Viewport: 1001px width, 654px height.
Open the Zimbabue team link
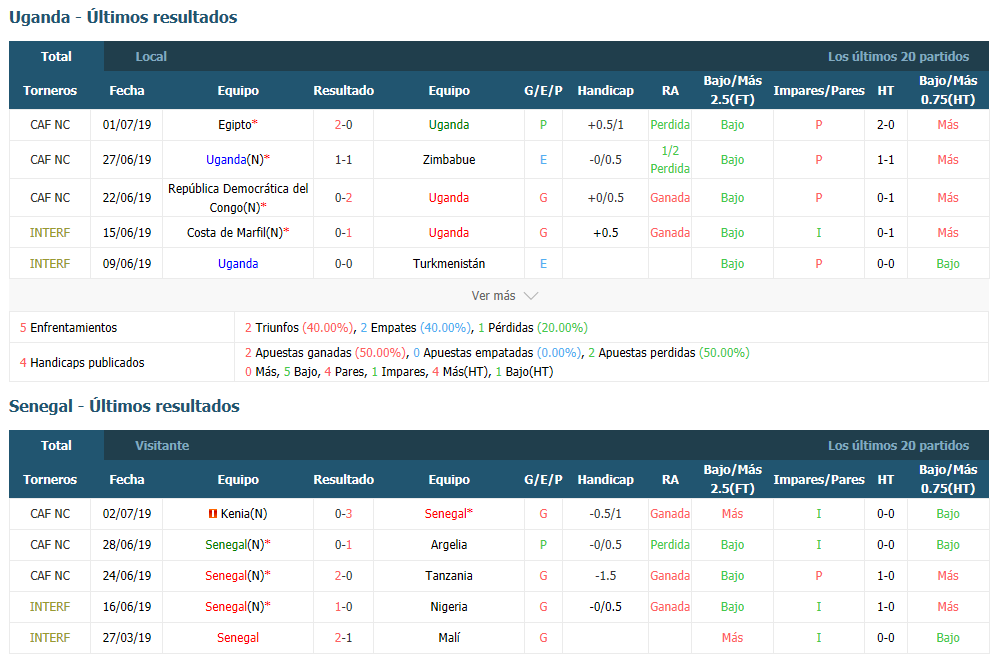(449, 160)
